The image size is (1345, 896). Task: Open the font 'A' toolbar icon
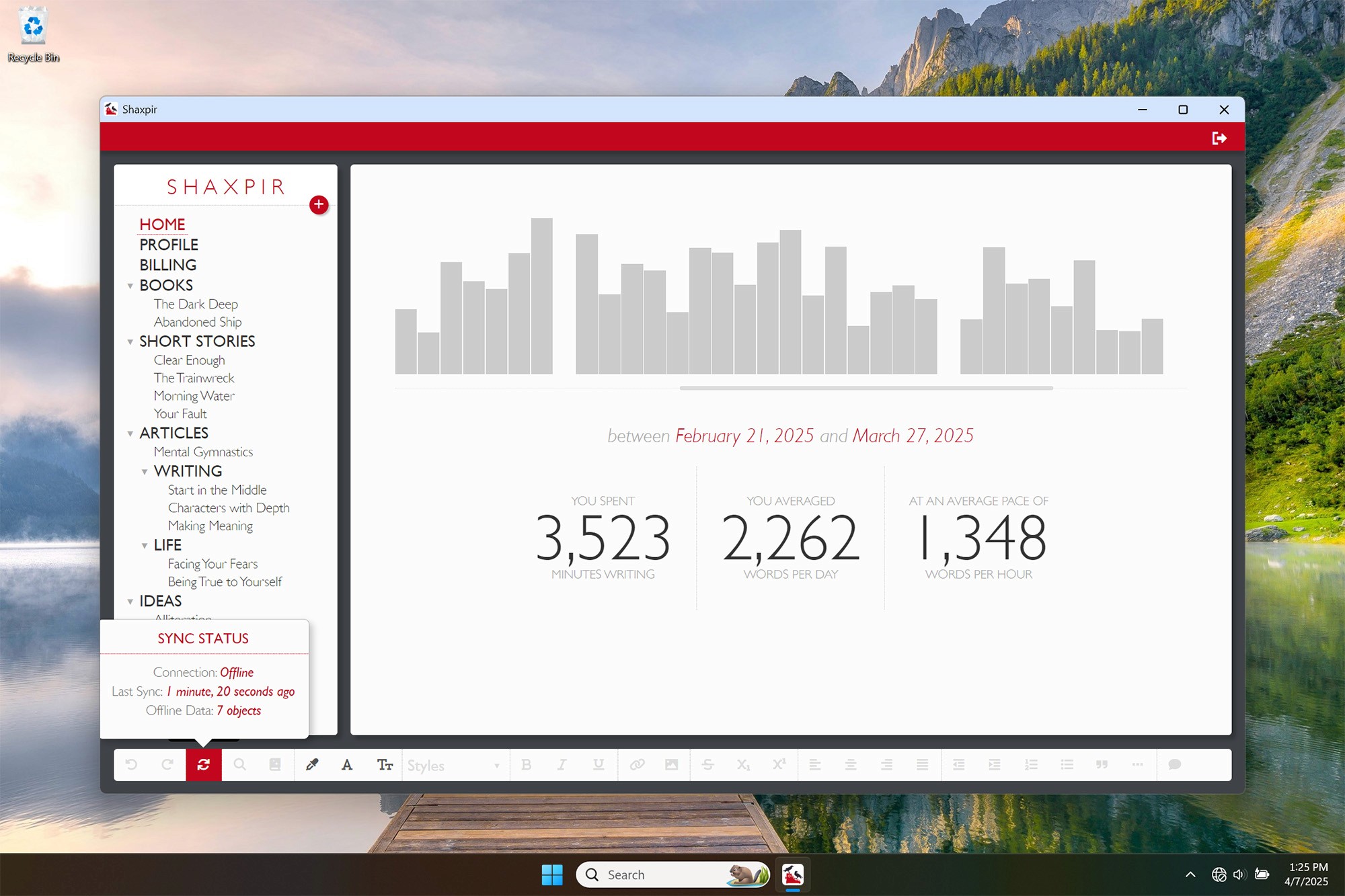[x=347, y=764]
